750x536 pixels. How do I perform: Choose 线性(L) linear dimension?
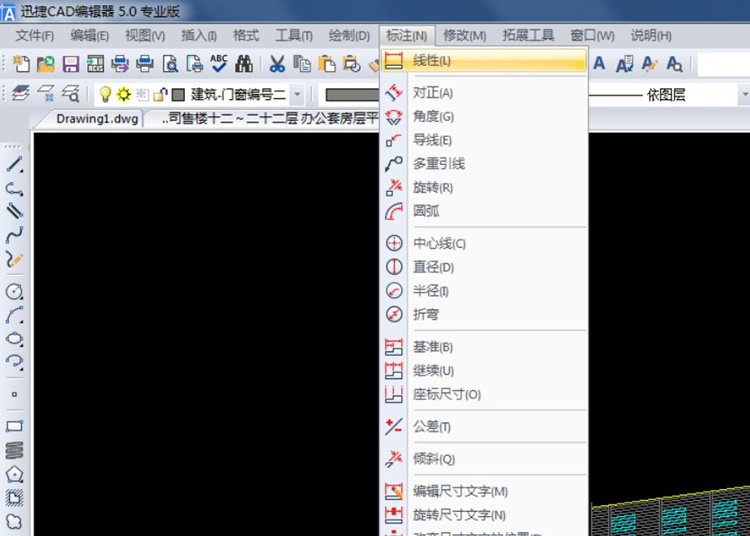484,61
